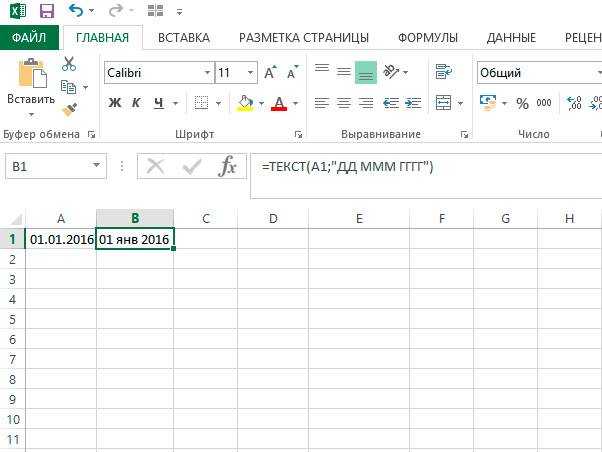602x452 pixels.
Task: Toggle underline Ч formatting
Action: [159, 103]
